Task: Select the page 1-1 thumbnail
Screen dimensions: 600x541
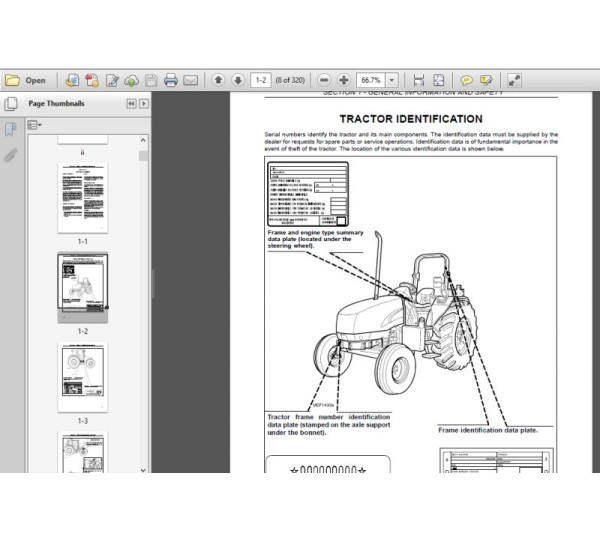Action: 83,197
